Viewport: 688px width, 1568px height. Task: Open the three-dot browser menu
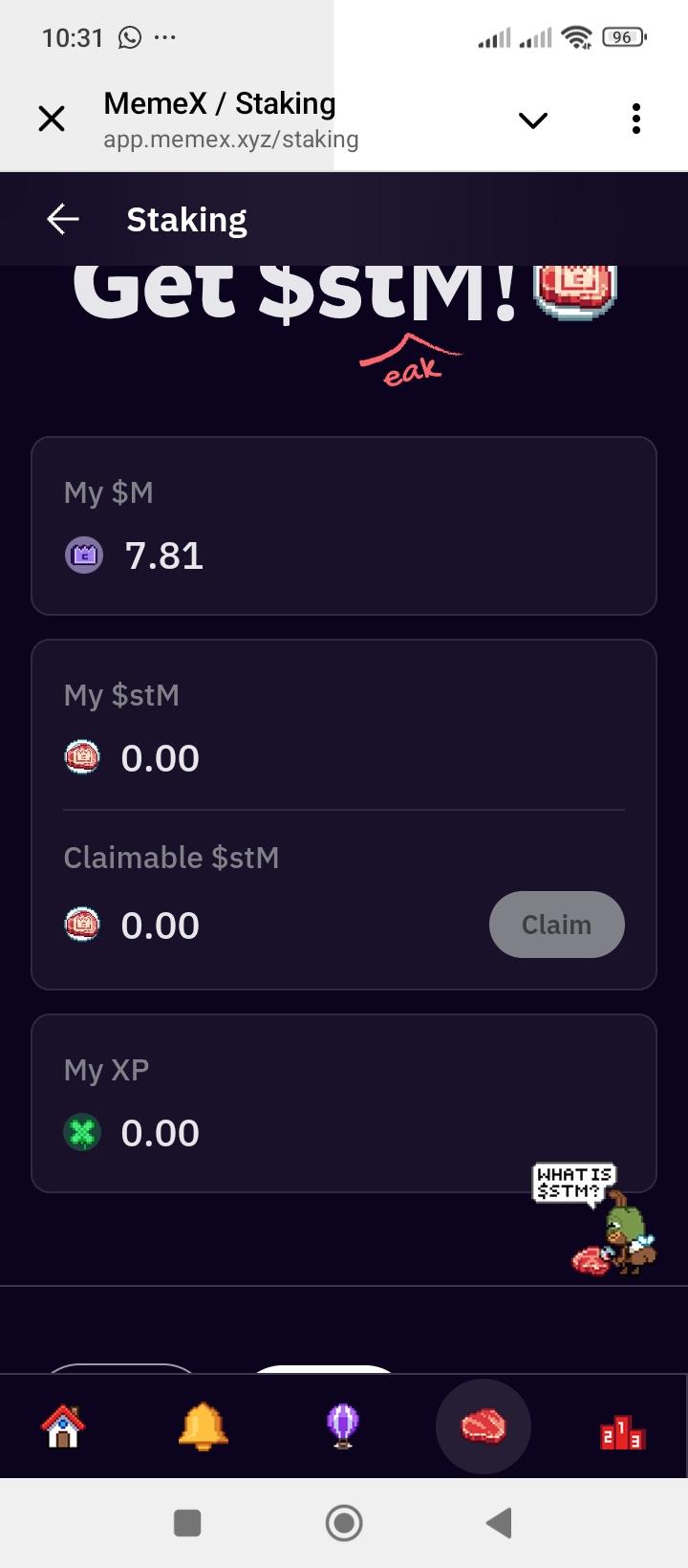click(636, 120)
